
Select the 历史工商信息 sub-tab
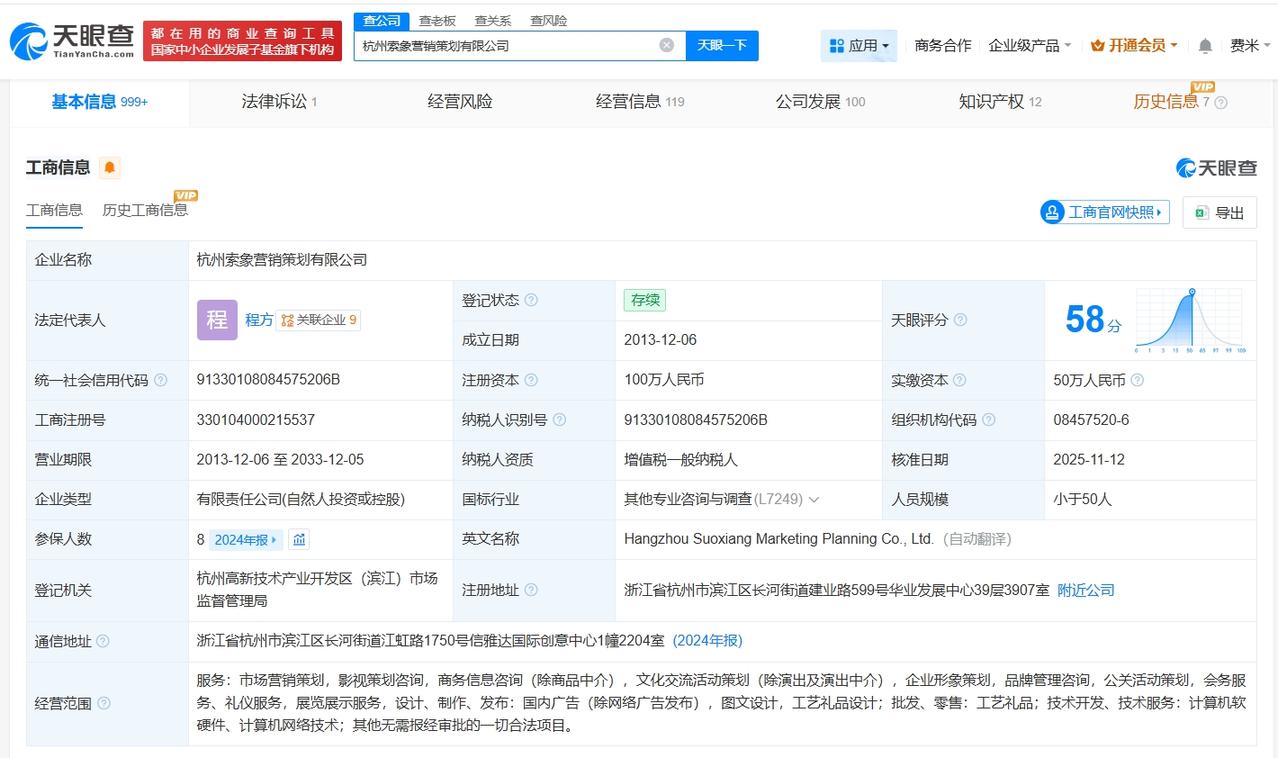click(x=145, y=210)
